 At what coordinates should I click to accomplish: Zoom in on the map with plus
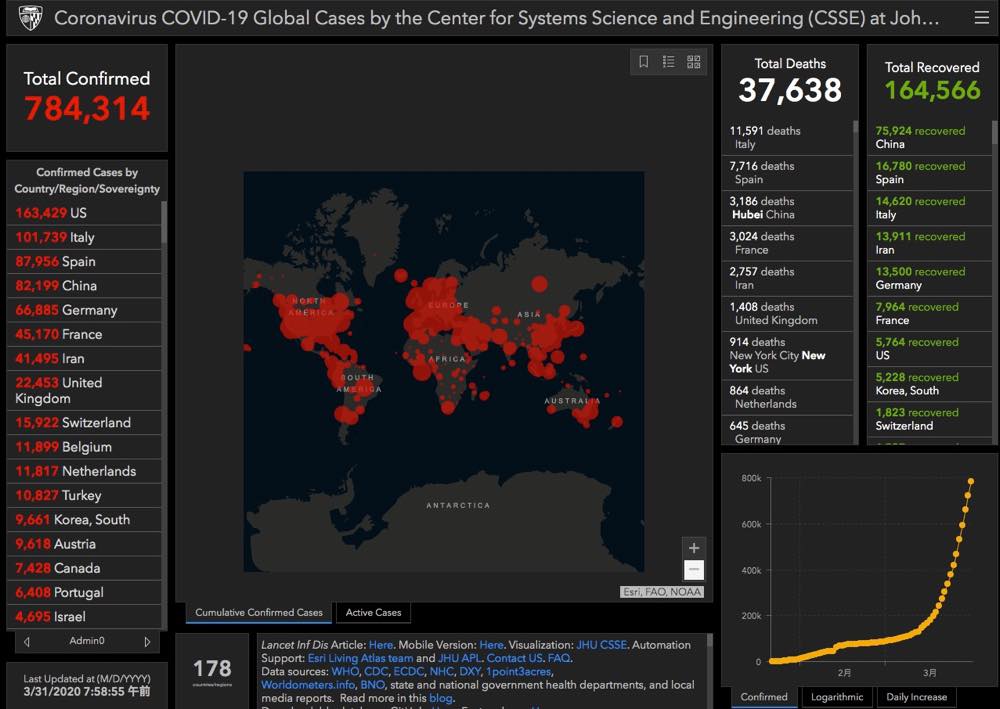694,548
